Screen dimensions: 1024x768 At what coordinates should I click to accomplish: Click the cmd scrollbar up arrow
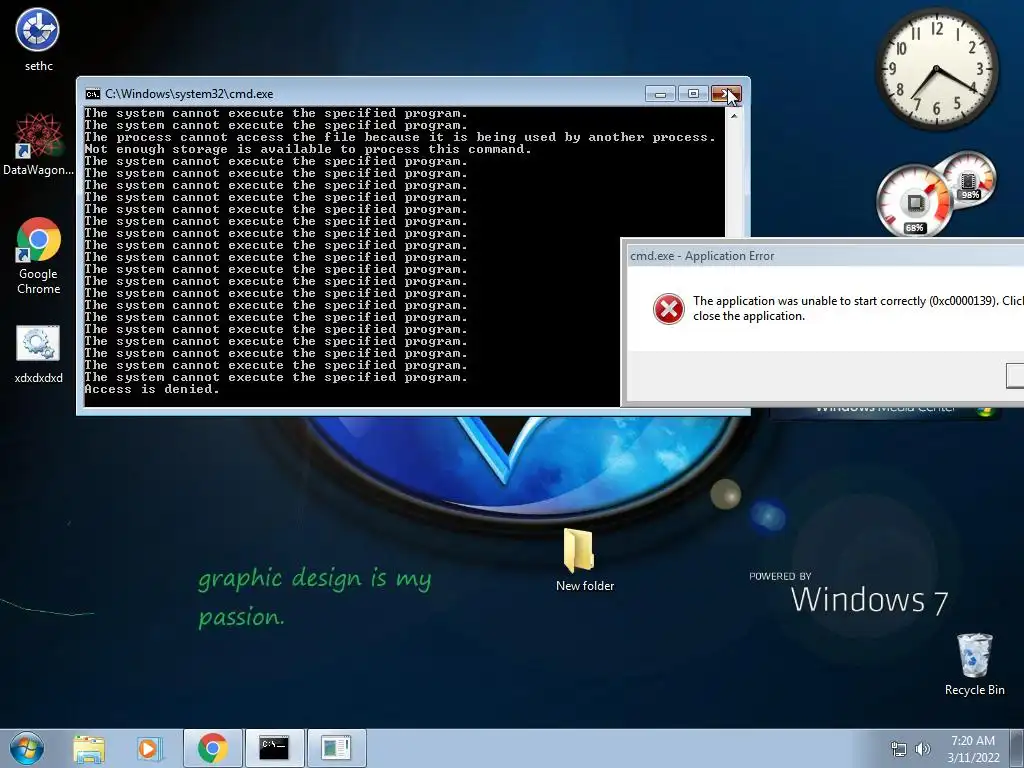click(734, 116)
